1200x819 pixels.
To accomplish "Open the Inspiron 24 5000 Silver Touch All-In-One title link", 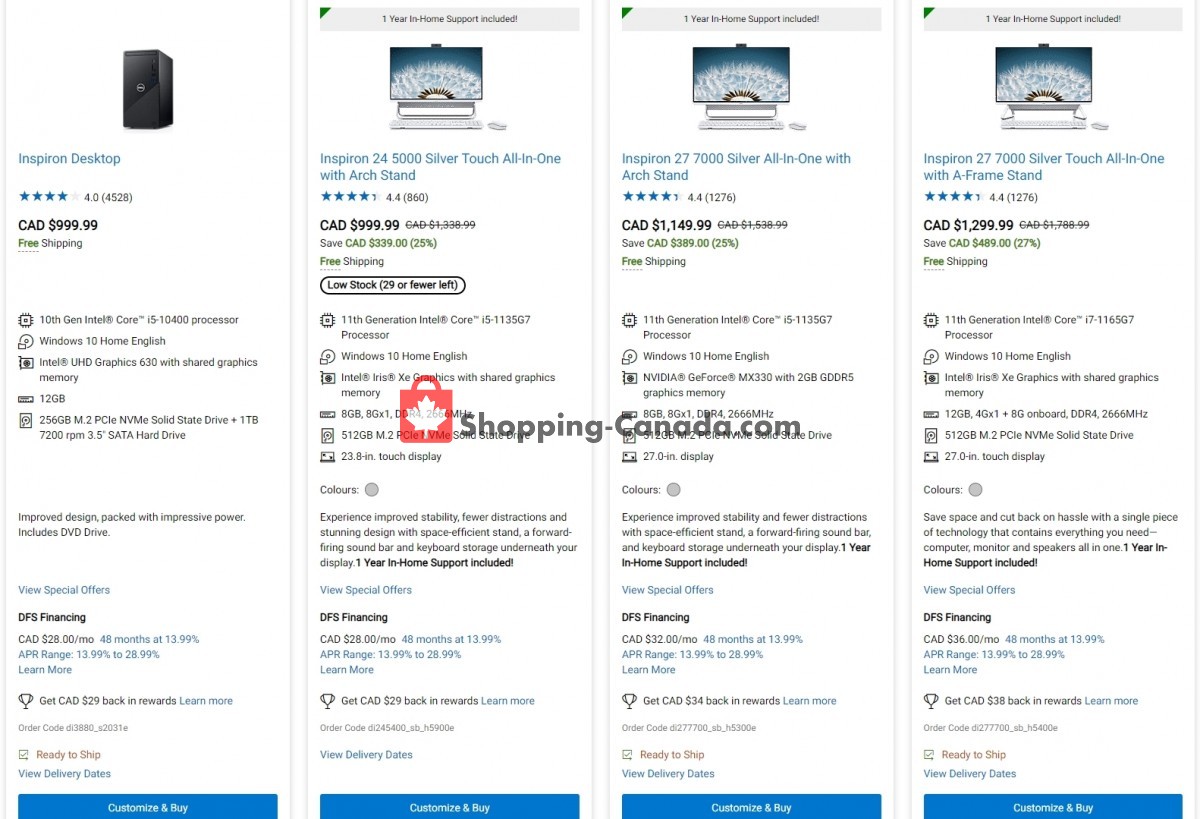I will pos(440,167).
